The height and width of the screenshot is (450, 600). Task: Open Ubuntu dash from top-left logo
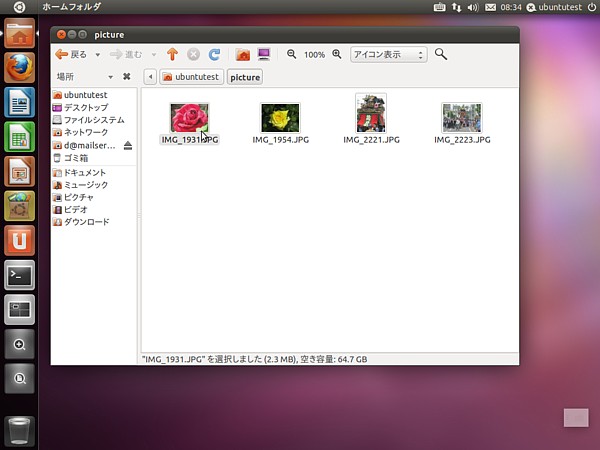[19, 7]
